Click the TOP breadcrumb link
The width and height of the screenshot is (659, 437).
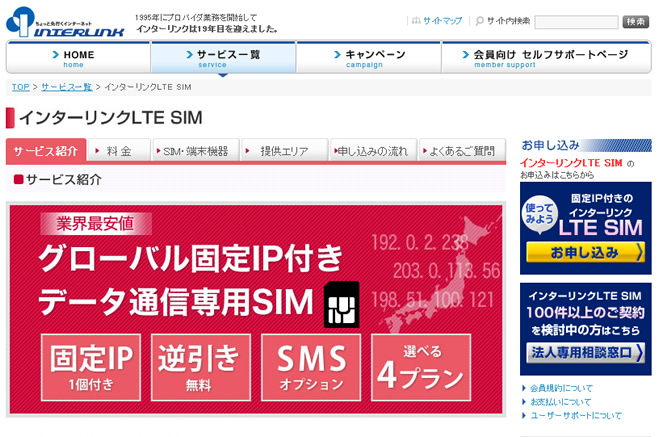(x=21, y=87)
